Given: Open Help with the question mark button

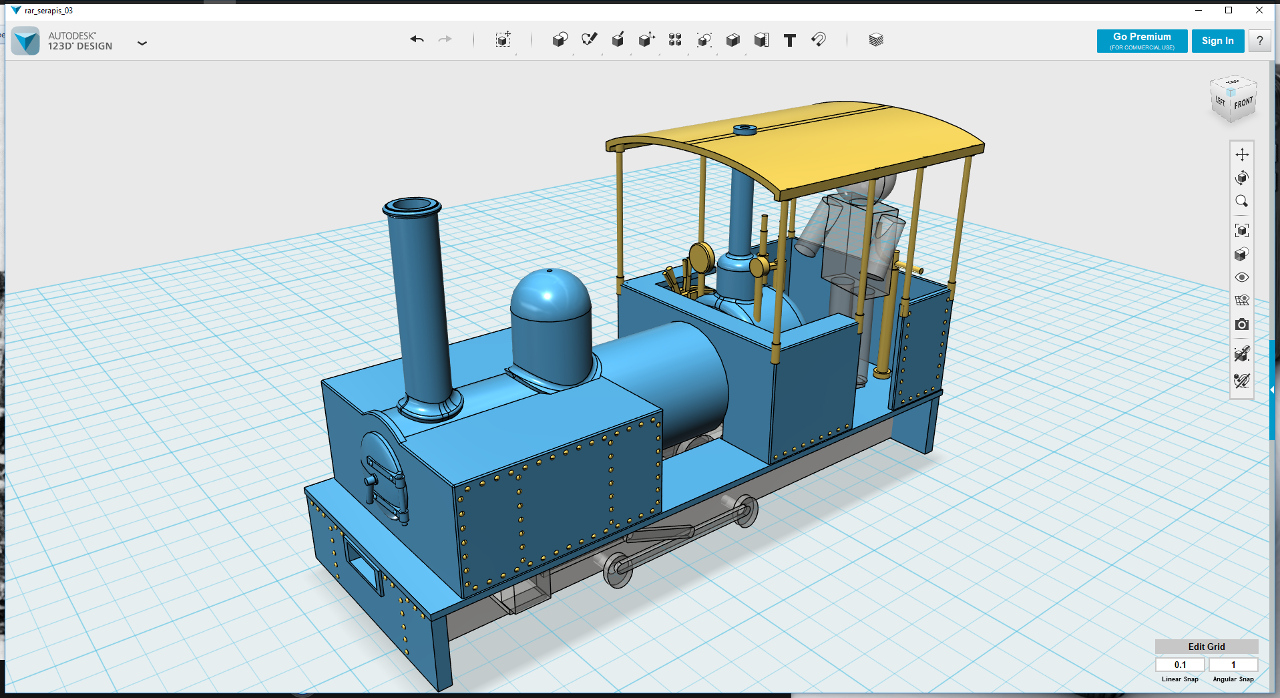Looking at the screenshot, I should [1259, 41].
